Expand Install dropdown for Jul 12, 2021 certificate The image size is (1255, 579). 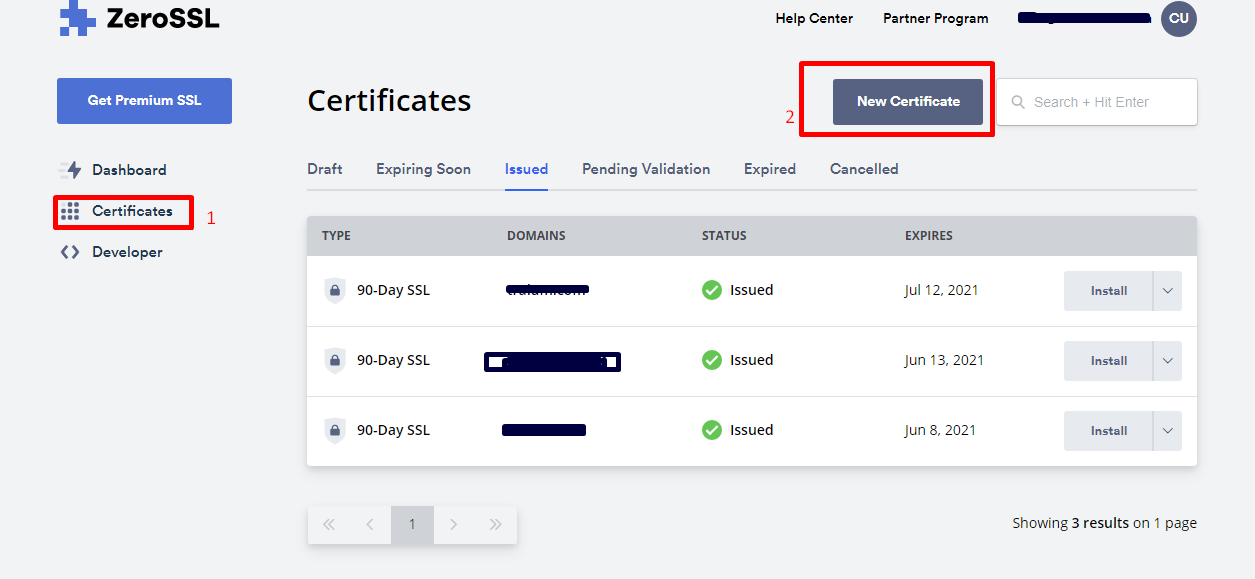coord(1167,291)
